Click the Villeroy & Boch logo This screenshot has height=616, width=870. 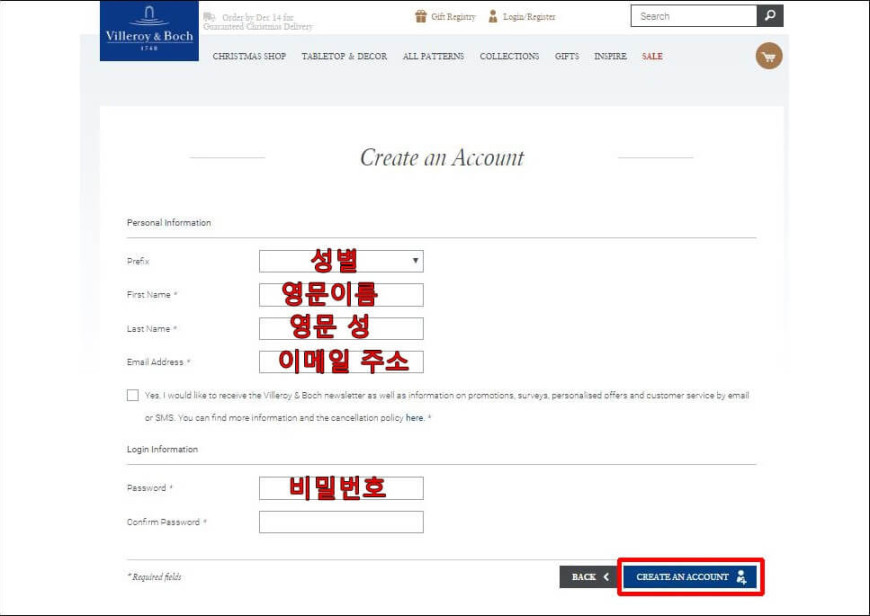point(149,31)
